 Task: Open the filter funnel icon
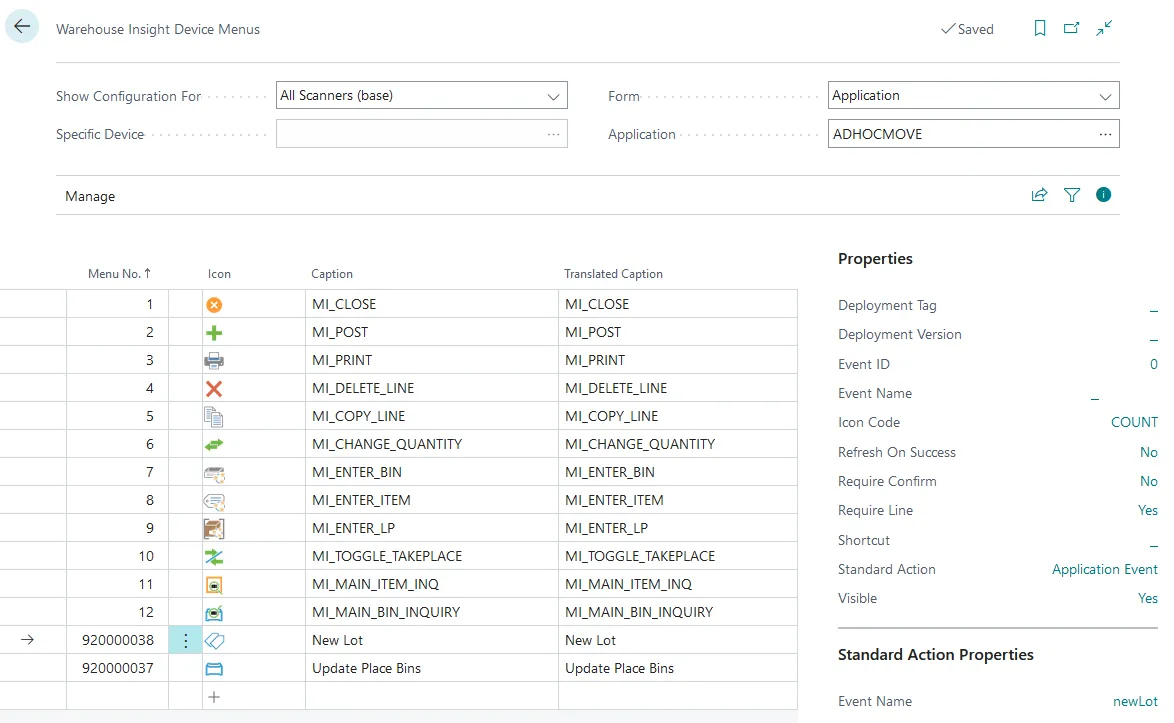(x=1072, y=196)
